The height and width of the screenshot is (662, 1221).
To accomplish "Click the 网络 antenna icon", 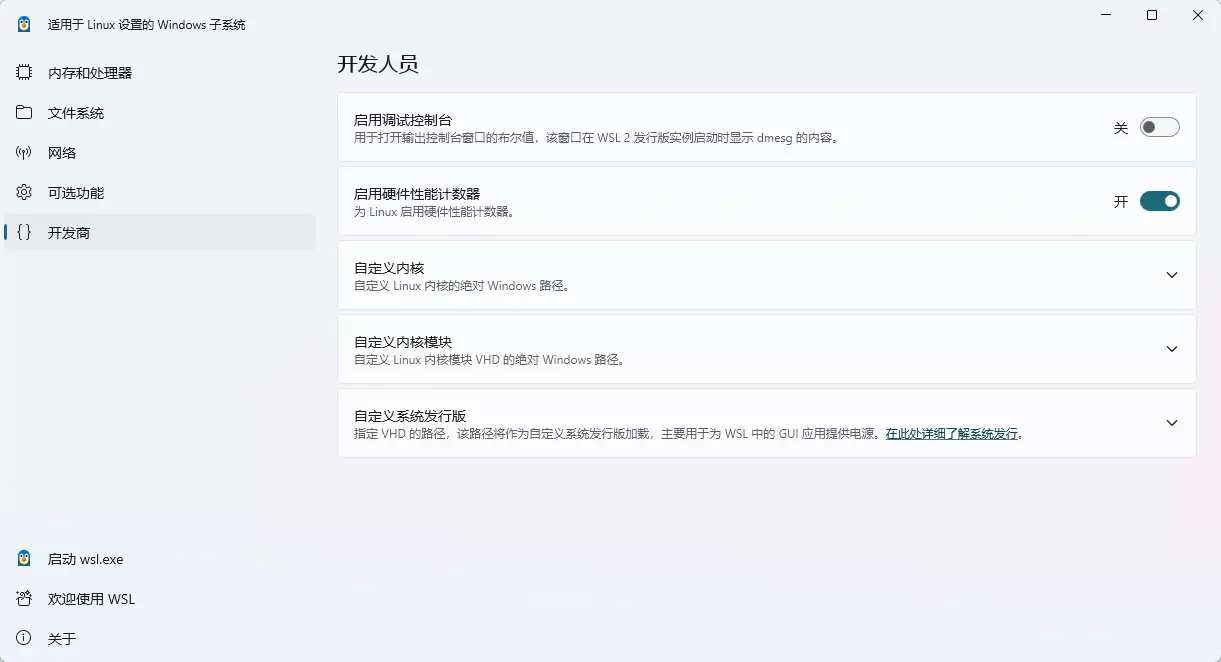I will [x=24, y=153].
